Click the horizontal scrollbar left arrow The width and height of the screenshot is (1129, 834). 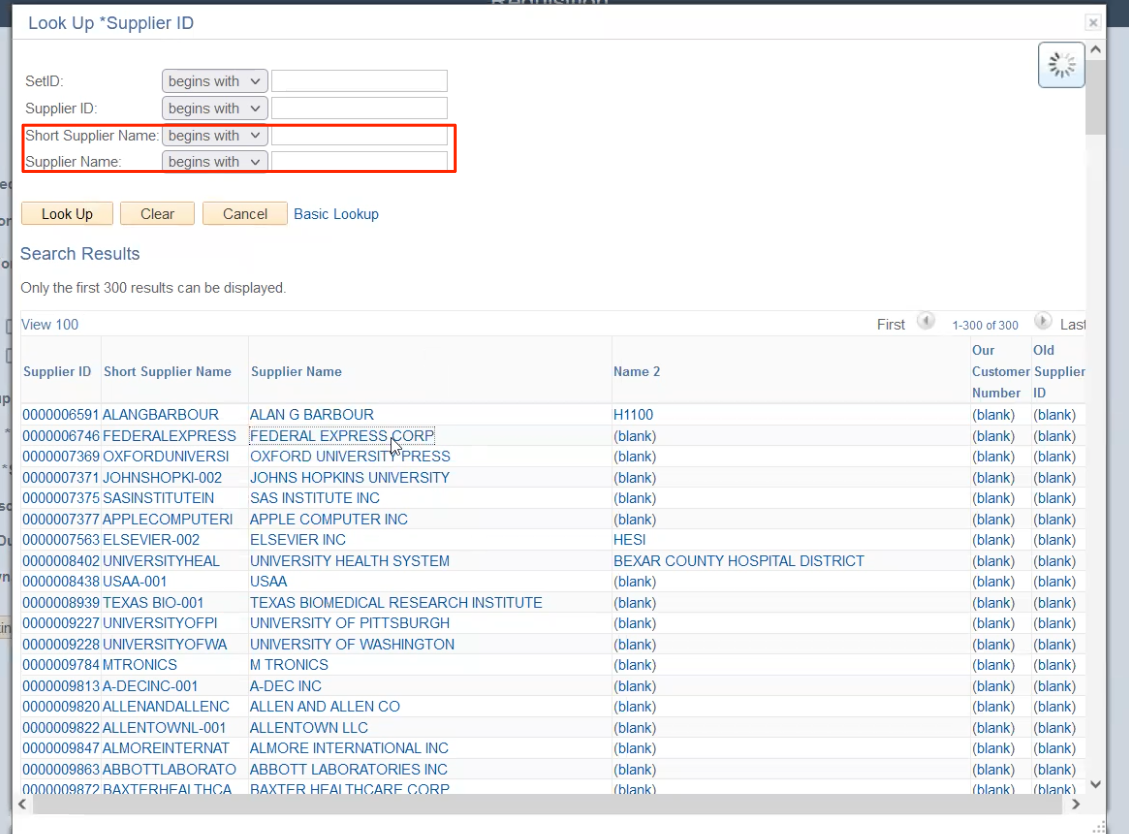tap(22, 804)
